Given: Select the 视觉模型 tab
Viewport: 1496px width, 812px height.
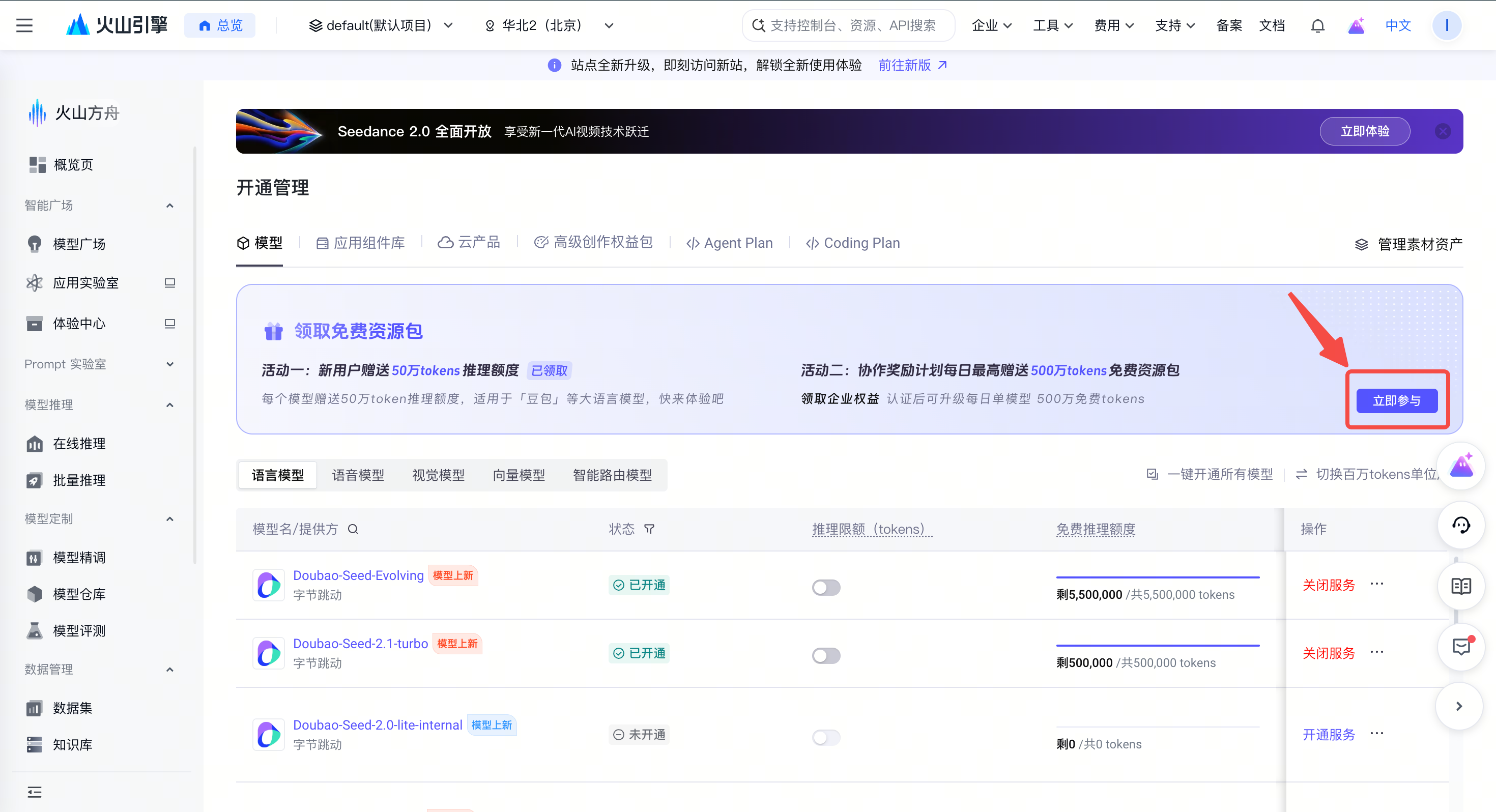Looking at the screenshot, I should pyautogui.click(x=439, y=475).
